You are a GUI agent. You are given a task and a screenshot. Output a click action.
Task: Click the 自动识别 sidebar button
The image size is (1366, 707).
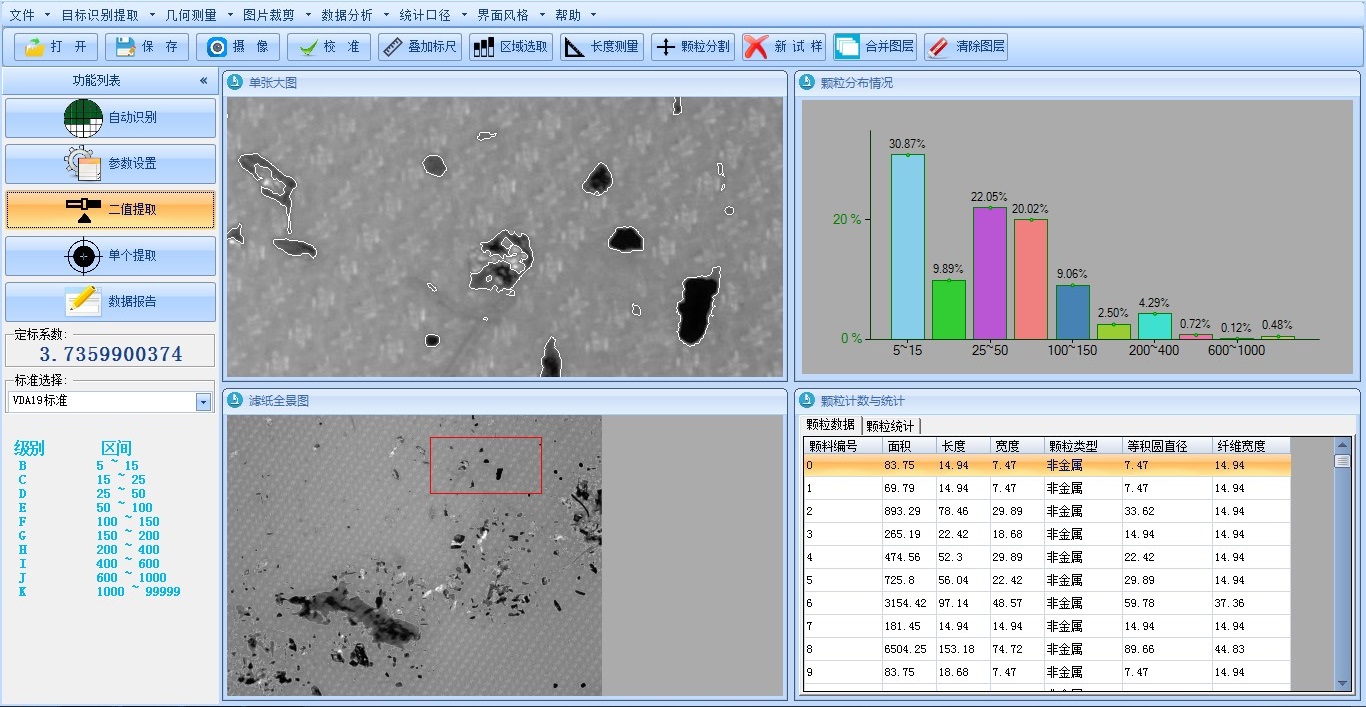pos(110,118)
